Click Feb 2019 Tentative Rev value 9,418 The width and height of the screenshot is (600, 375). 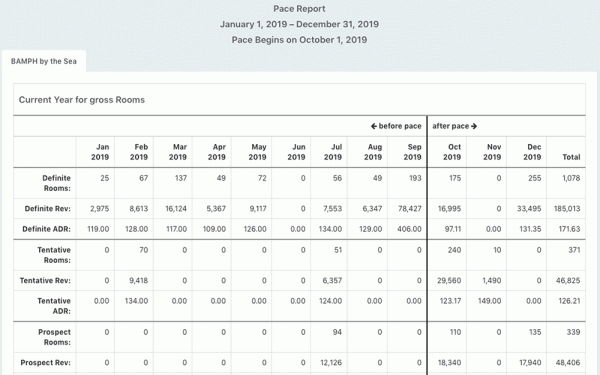pyautogui.click(x=139, y=280)
